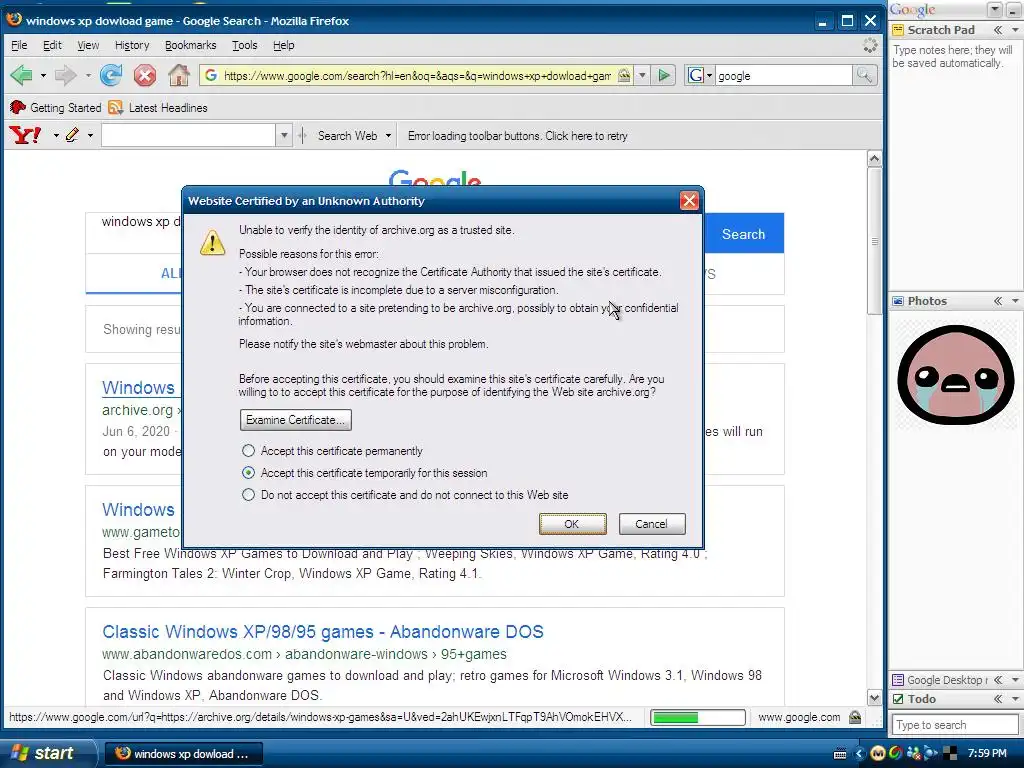Open the View menu
Screen dimensions: 1024x768
click(x=88, y=45)
